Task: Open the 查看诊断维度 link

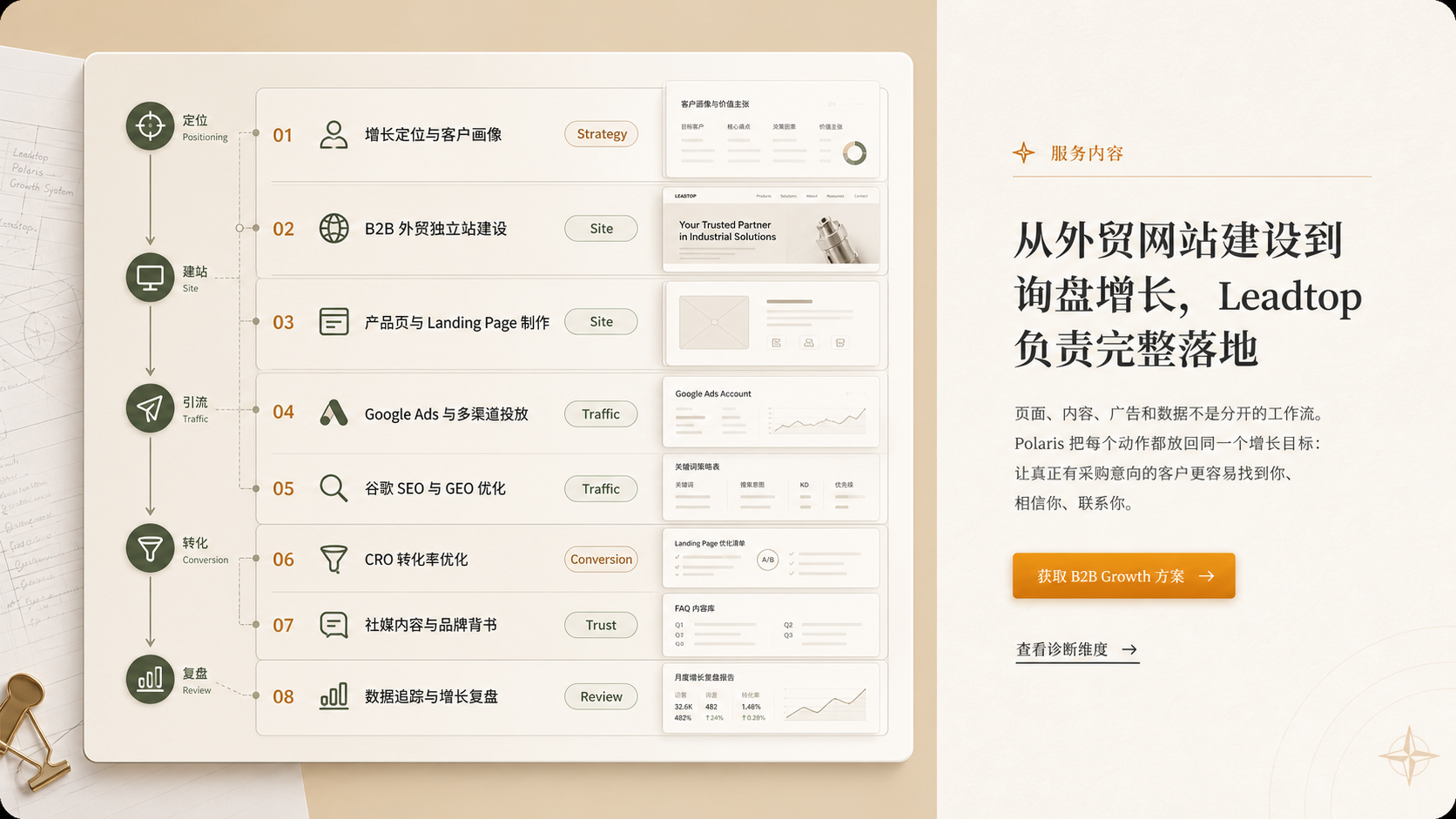Action: (x=1077, y=649)
